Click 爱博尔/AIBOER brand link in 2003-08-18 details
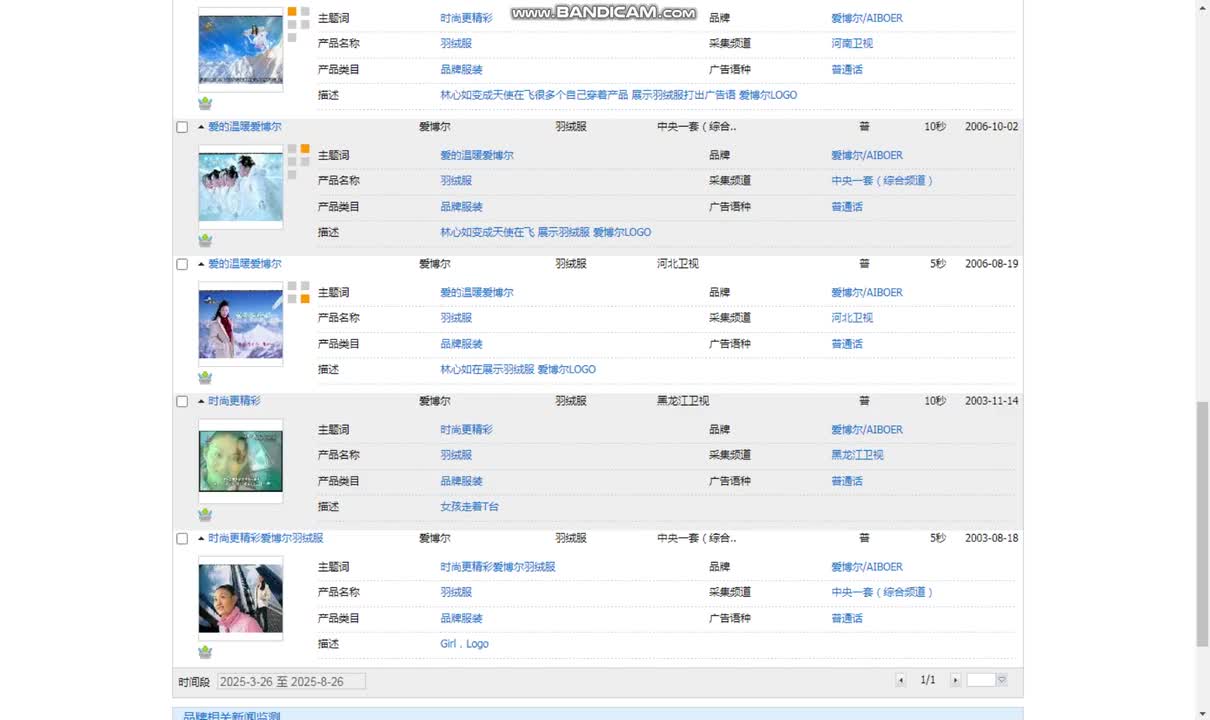Viewport: 1210px width, 720px height. [867, 567]
